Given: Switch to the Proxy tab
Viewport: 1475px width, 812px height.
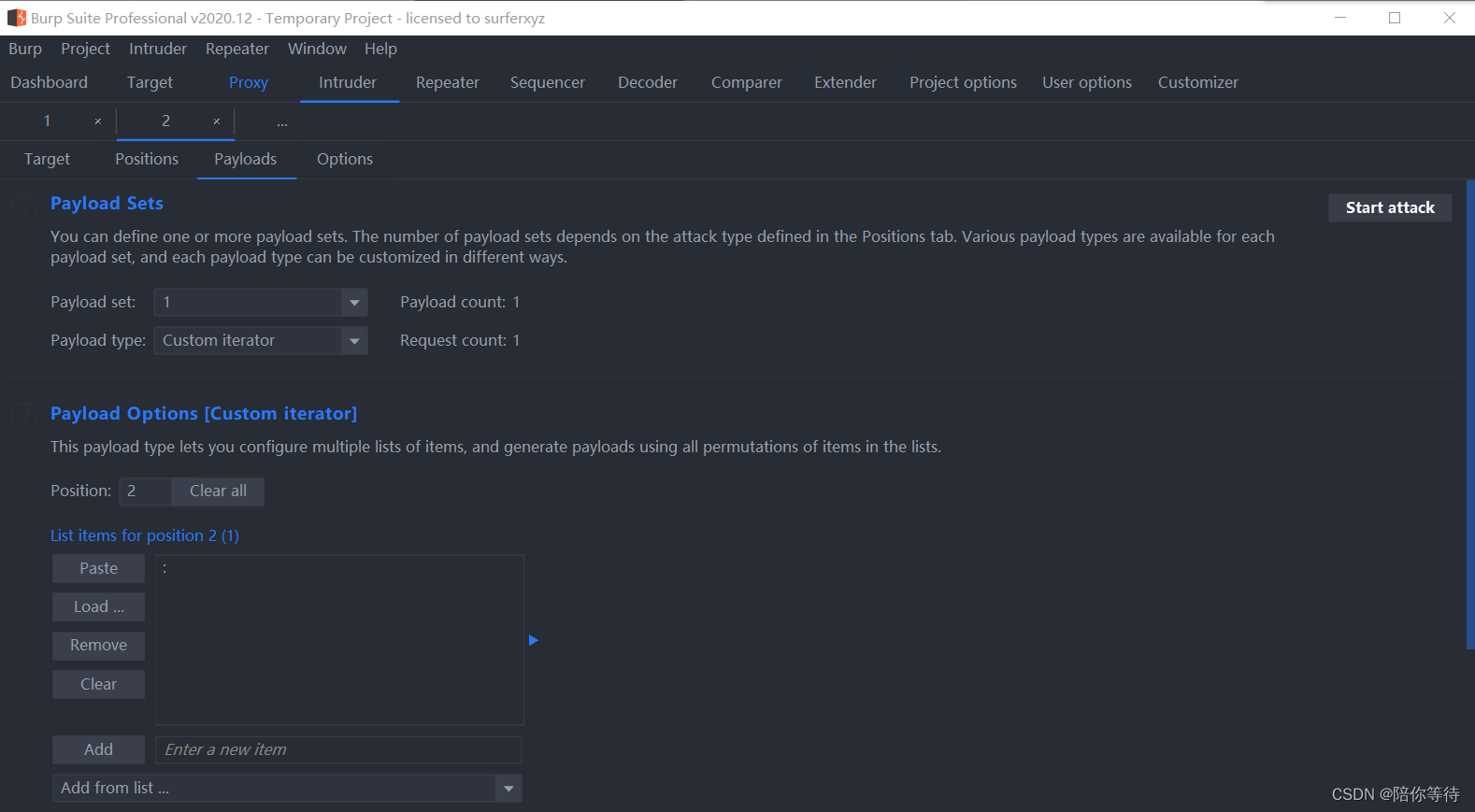Looking at the screenshot, I should 249,82.
